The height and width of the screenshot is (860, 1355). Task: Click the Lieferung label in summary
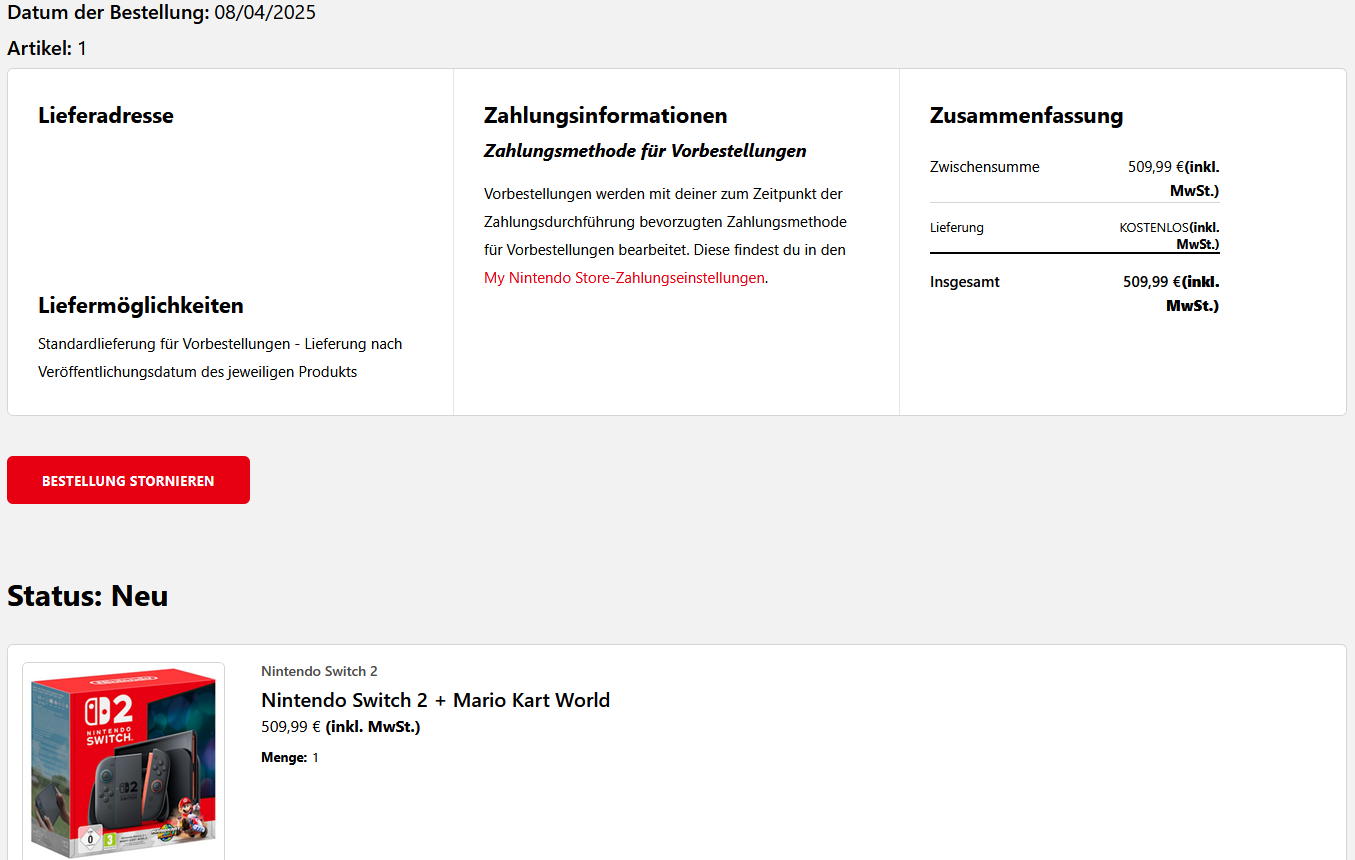coord(957,227)
